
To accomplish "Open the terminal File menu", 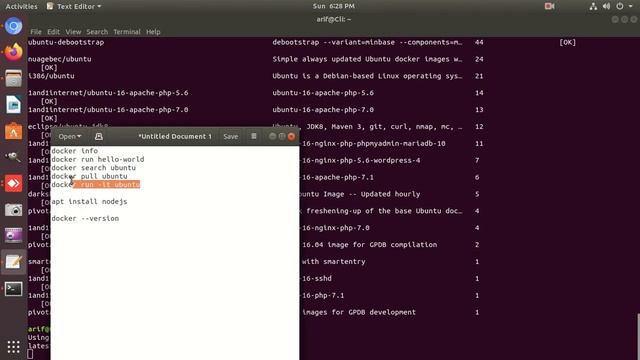I will 36,32.
